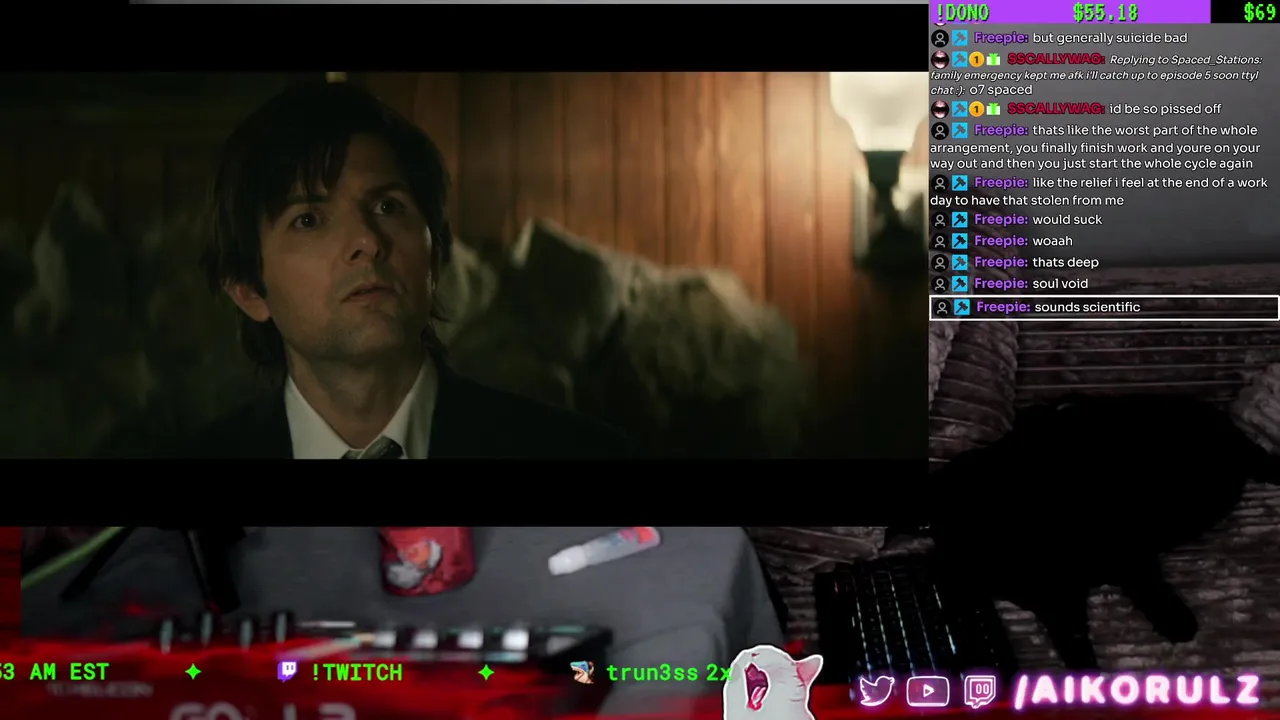
Task: Click the avatar icon beside 'woaah'
Action: (x=939, y=241)
